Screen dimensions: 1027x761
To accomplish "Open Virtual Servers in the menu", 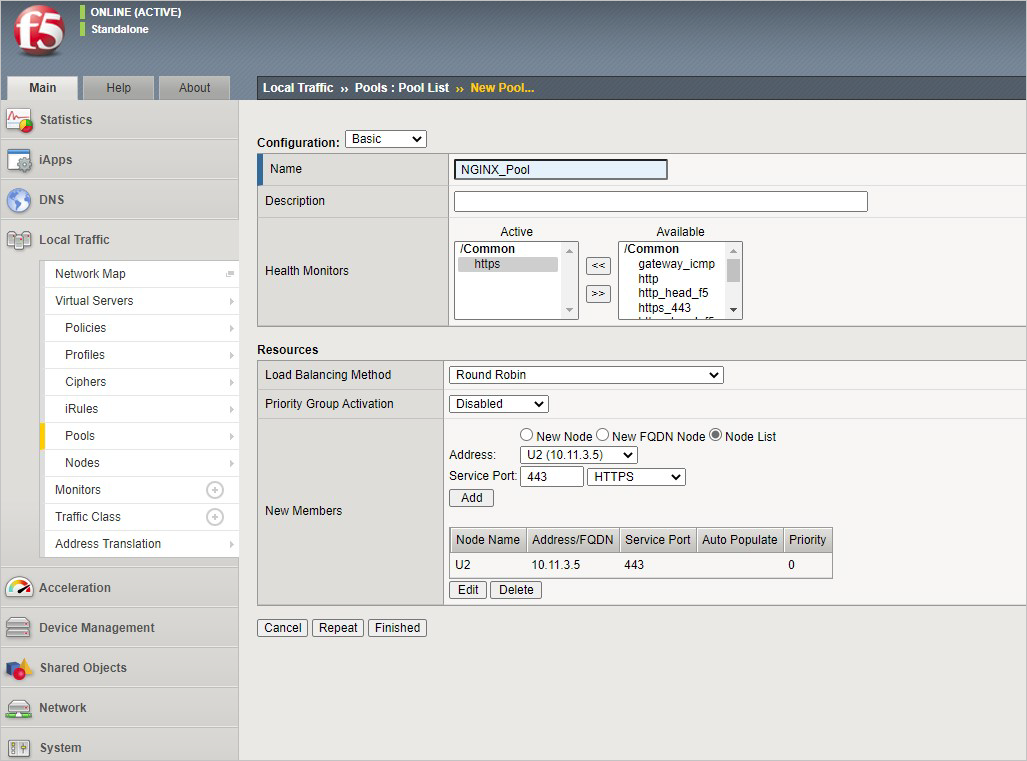I will tap(94, 301).
